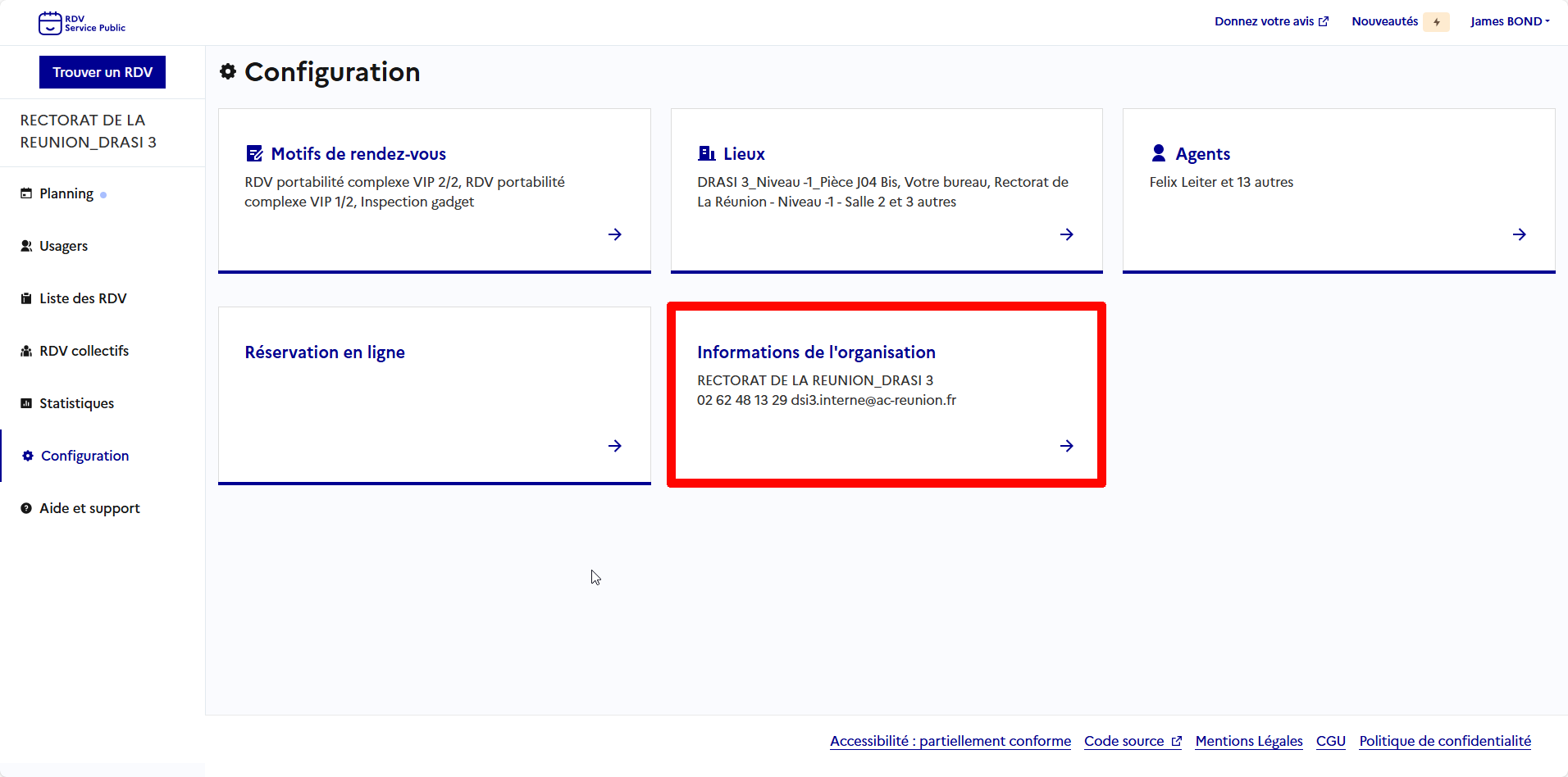The width and height of the screenshot is (1568, 777).
Task: Click the arrow on the Agents card
Action: tap(1520, 234)
